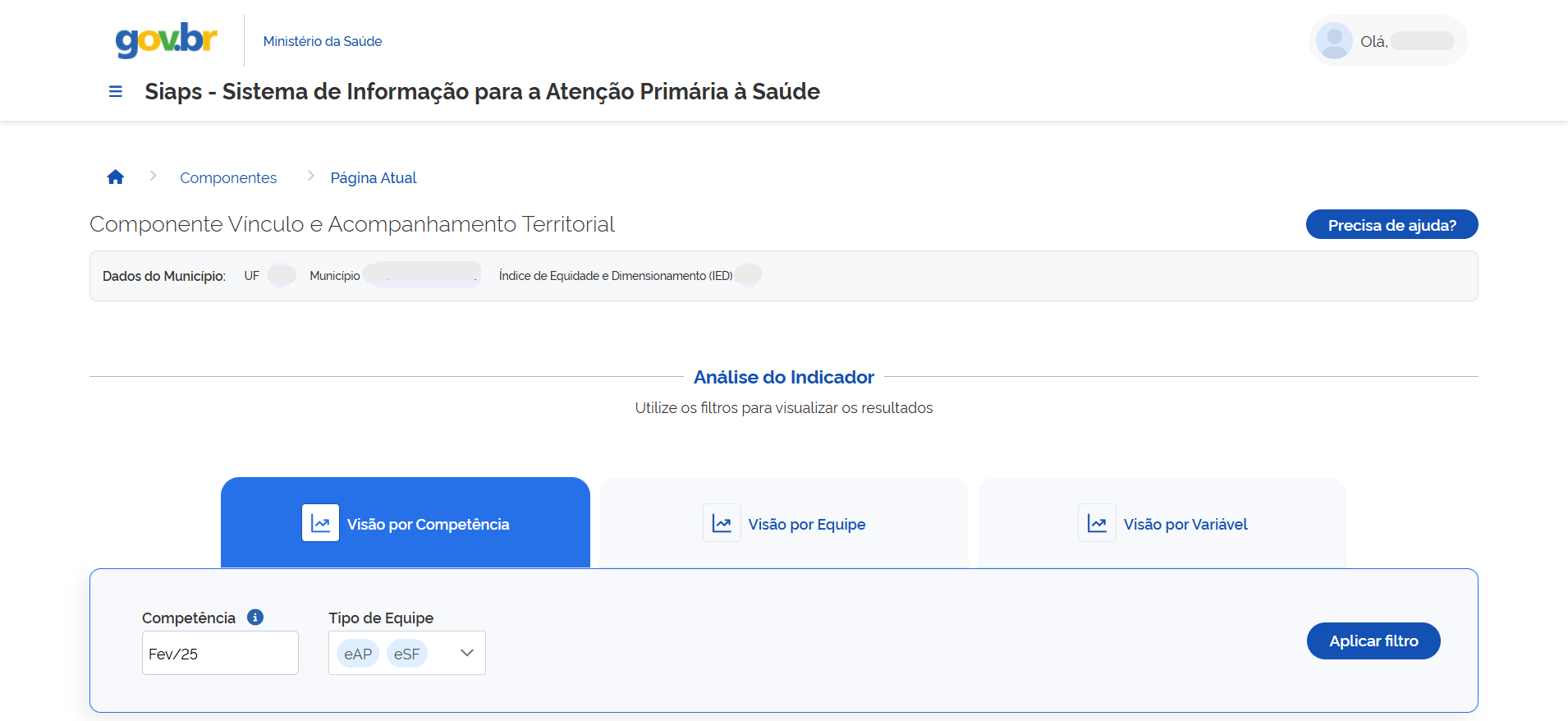The width and height of the screenshot is (1568, 721).
Task: Click the gov.br logo
Action: pyautogui.click(x=167, y=40)
